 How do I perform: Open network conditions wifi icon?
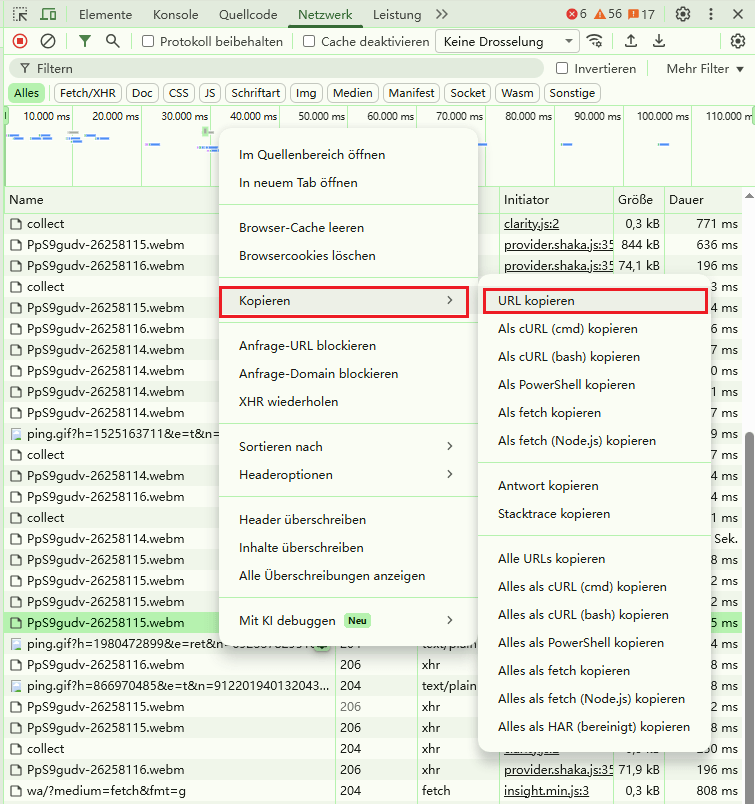[596, 41]
